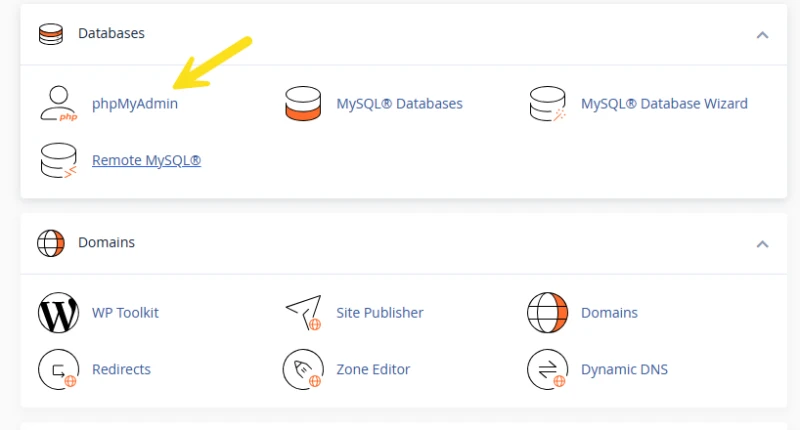Screen dimensions: 800x430
Task: Go to the Zone Editor link
Action: coord(373,369)
